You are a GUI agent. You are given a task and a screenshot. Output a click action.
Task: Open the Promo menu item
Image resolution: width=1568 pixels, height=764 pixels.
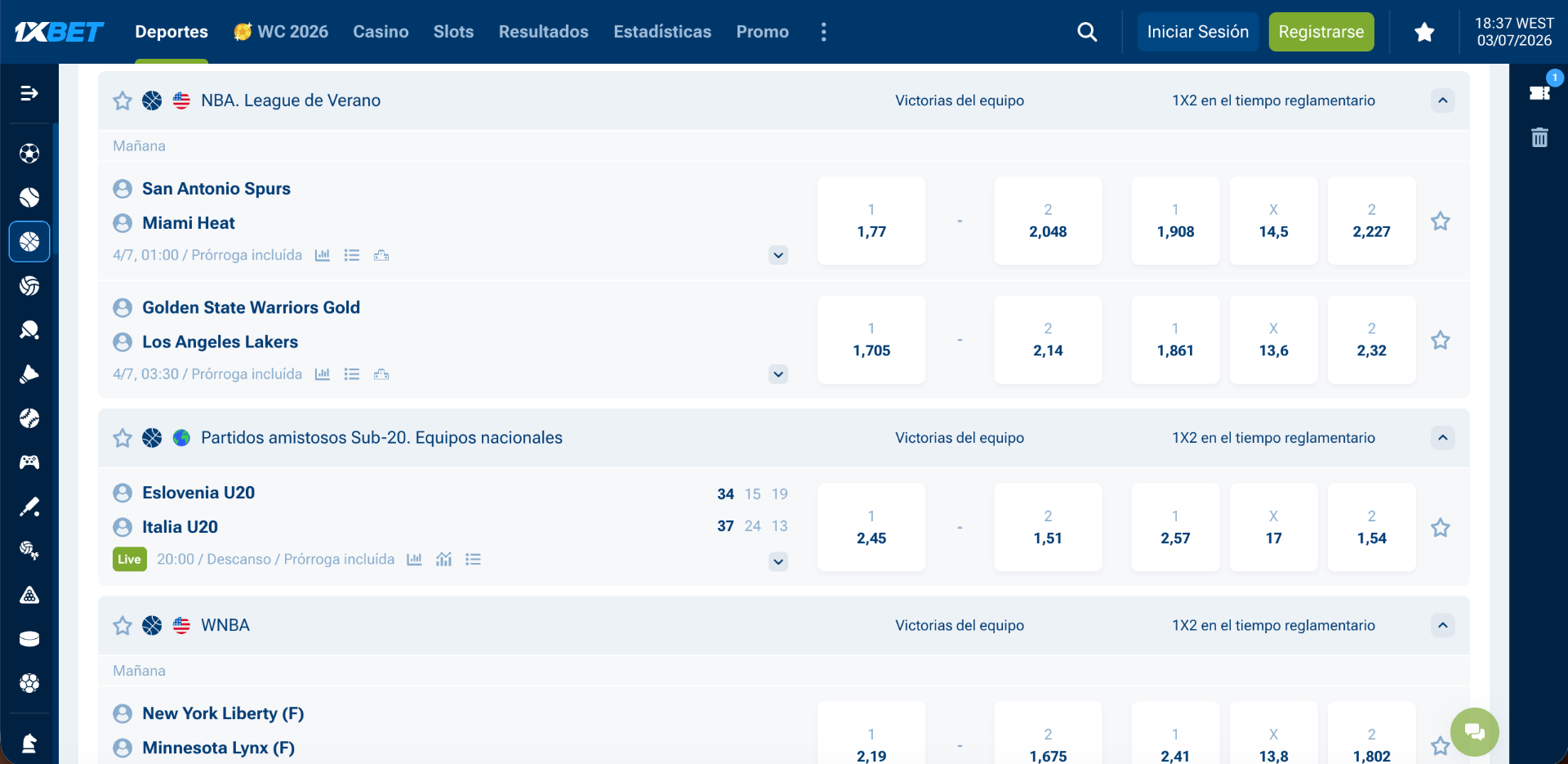762,32
